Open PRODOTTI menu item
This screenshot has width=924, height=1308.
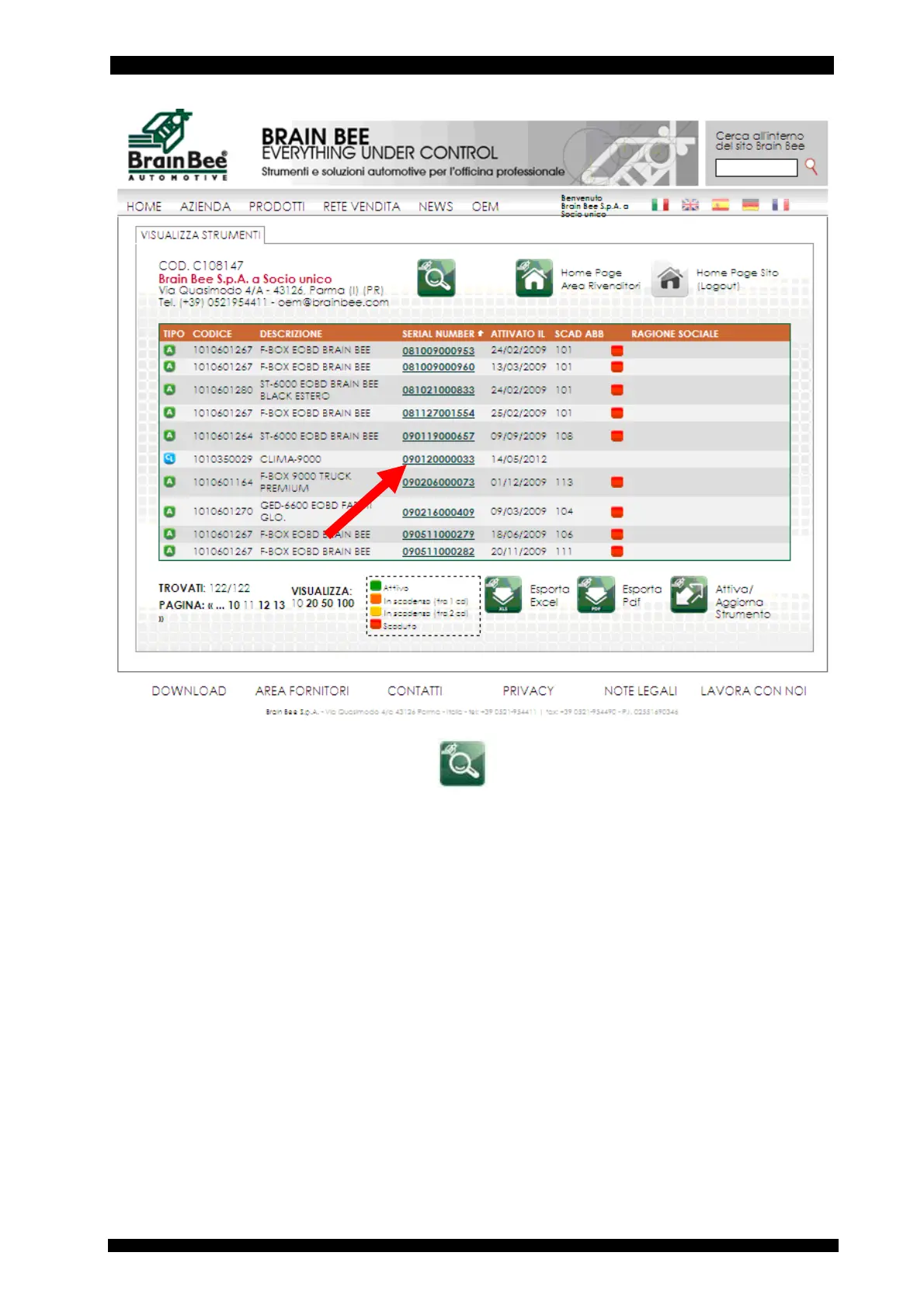(x=276, y=207)
